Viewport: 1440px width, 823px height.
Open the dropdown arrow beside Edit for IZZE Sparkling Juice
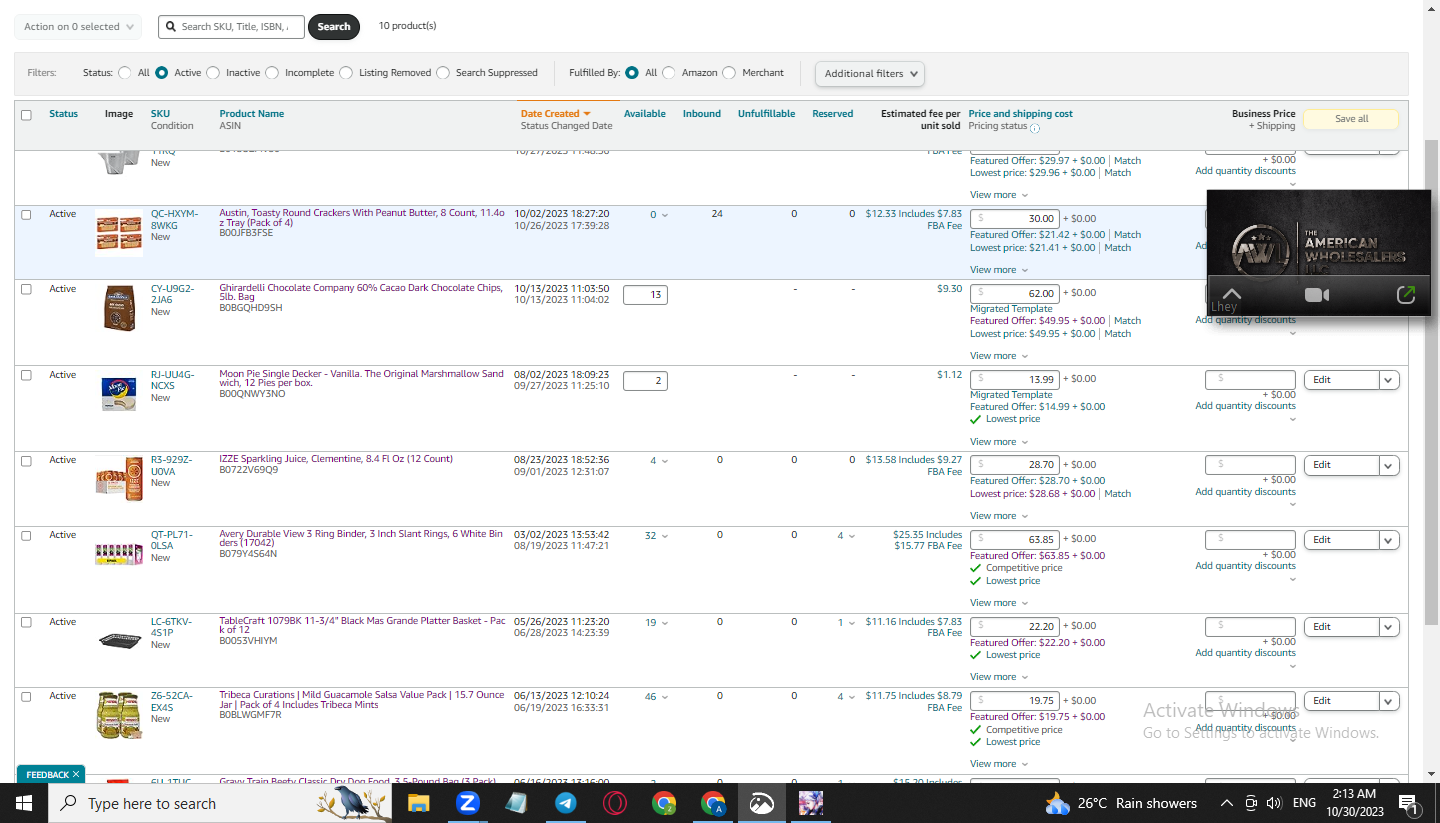point(1388,465)
